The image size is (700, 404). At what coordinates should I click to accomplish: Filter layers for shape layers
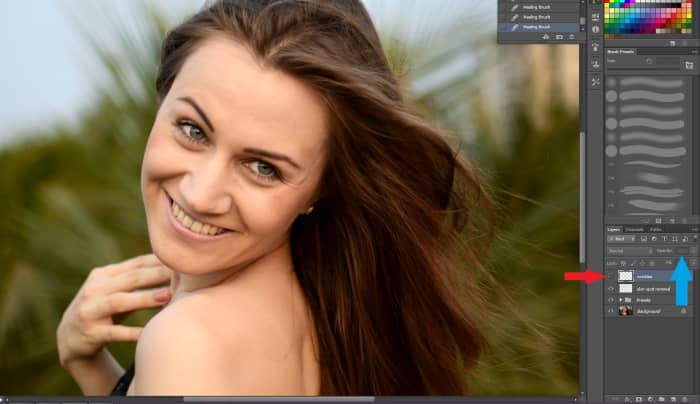coord(675,239)
